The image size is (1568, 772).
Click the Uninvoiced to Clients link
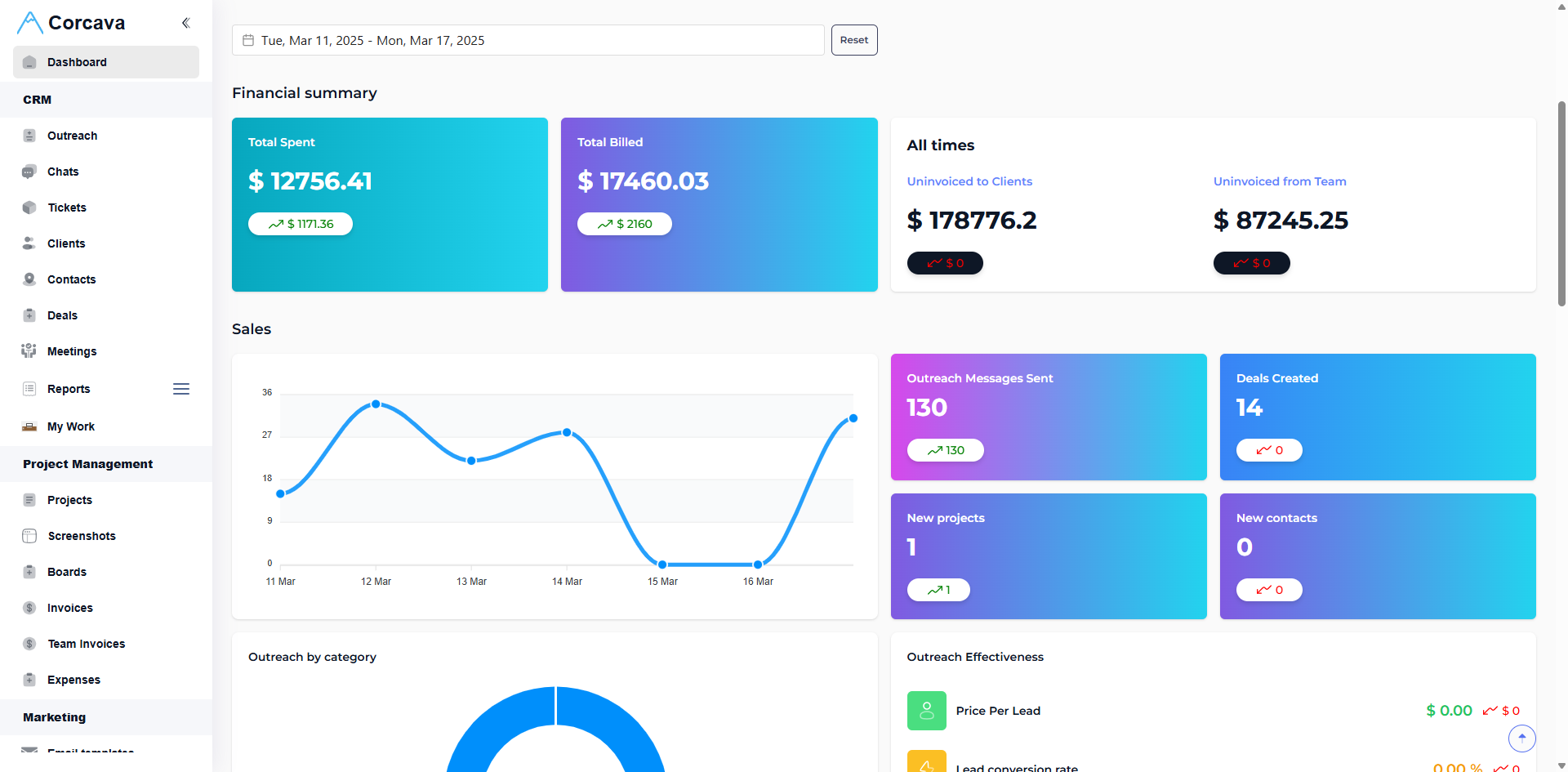click(x=969, y=181)
